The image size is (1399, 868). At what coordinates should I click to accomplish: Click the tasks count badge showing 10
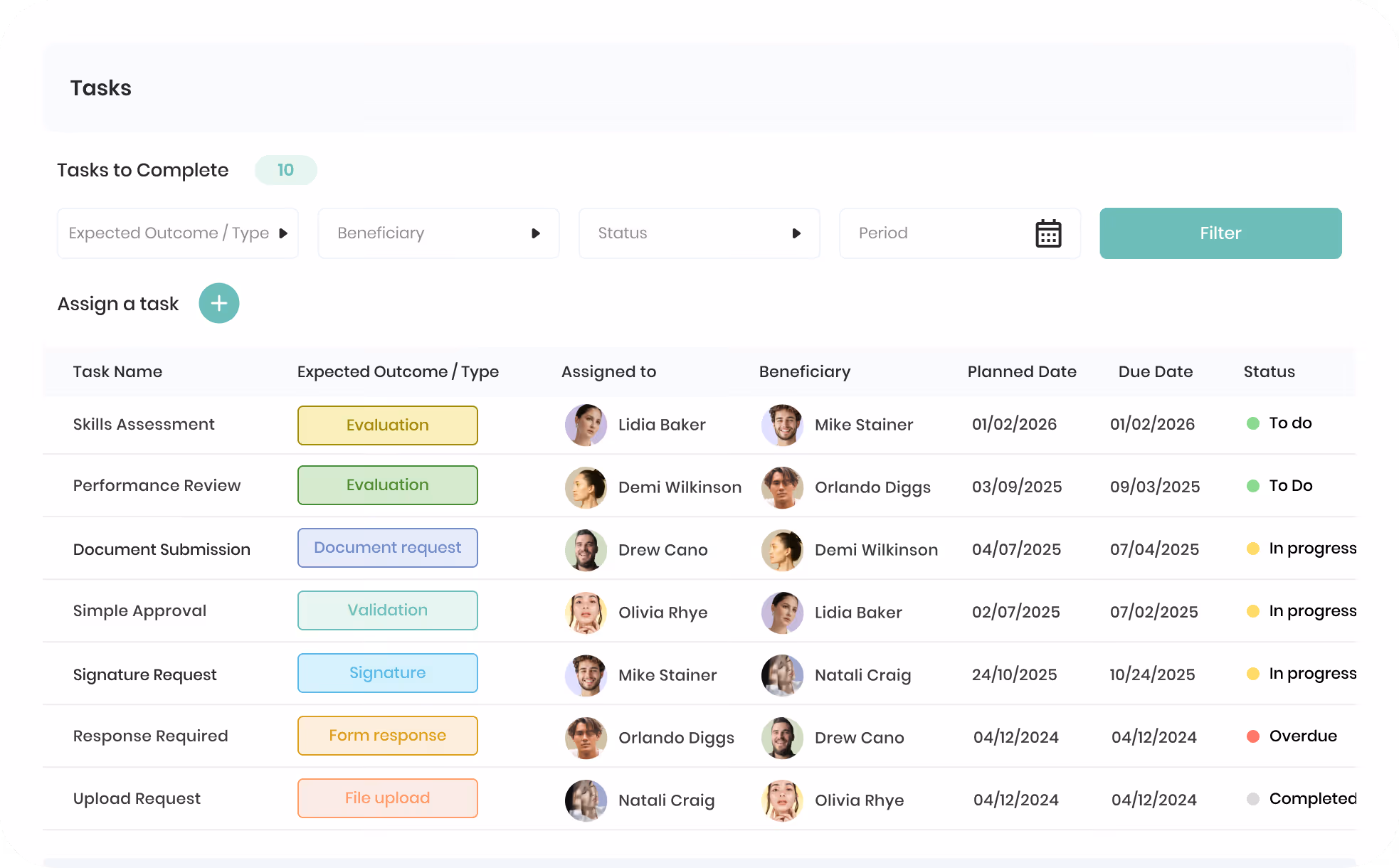(285, 170)
